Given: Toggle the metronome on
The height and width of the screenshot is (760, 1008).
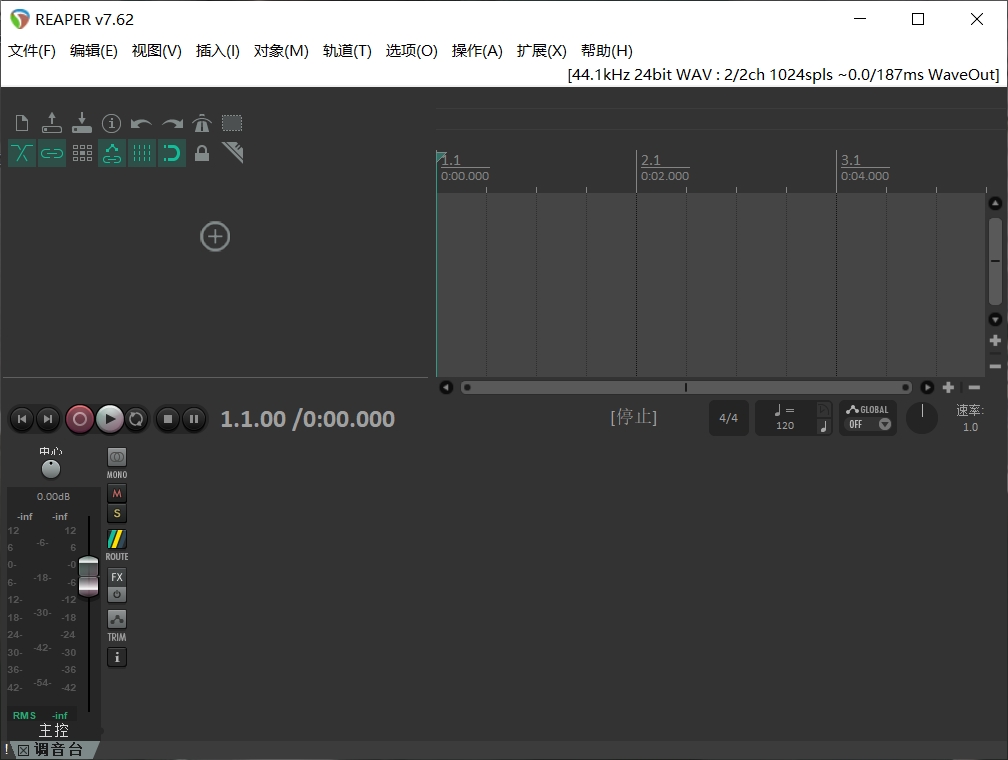Looking at the screenshot, I should (202, 122).
